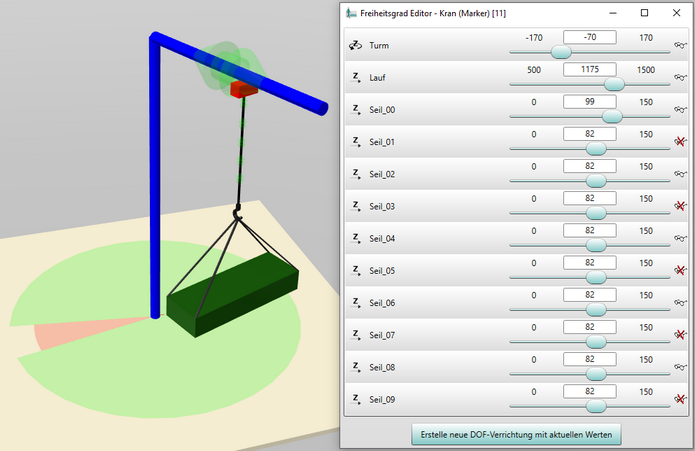The width and height of the screenshot is (695, 451).
Task: Focus the Turm value field showing -70
Action: click(x=589, y=38)
